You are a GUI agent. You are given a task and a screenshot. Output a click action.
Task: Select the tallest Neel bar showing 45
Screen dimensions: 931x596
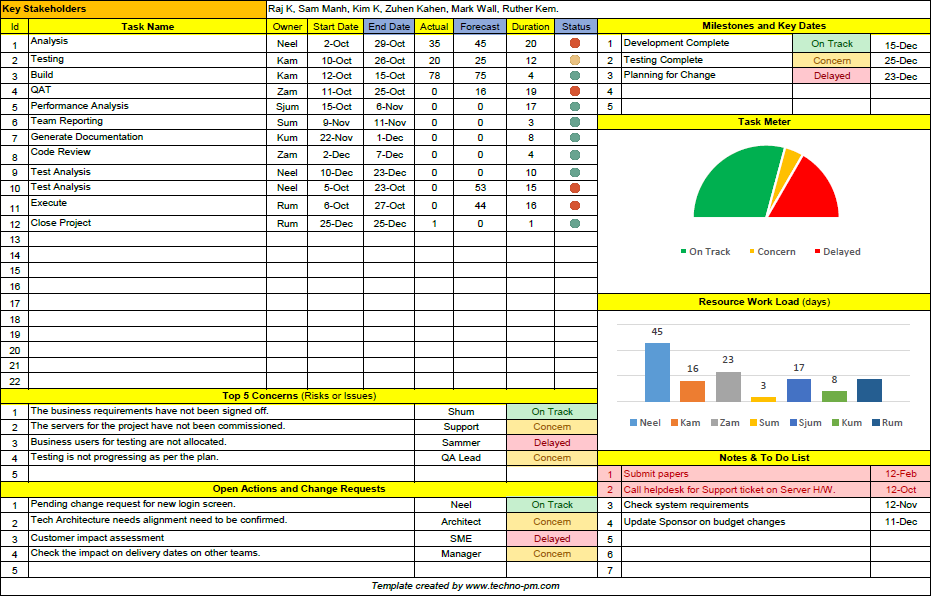point(657,372)
